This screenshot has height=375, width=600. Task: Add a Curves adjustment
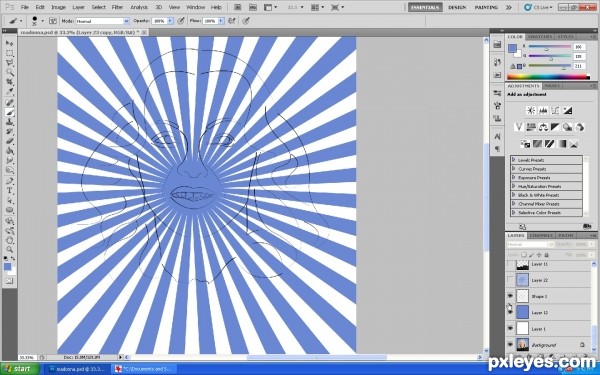[555, 111]
